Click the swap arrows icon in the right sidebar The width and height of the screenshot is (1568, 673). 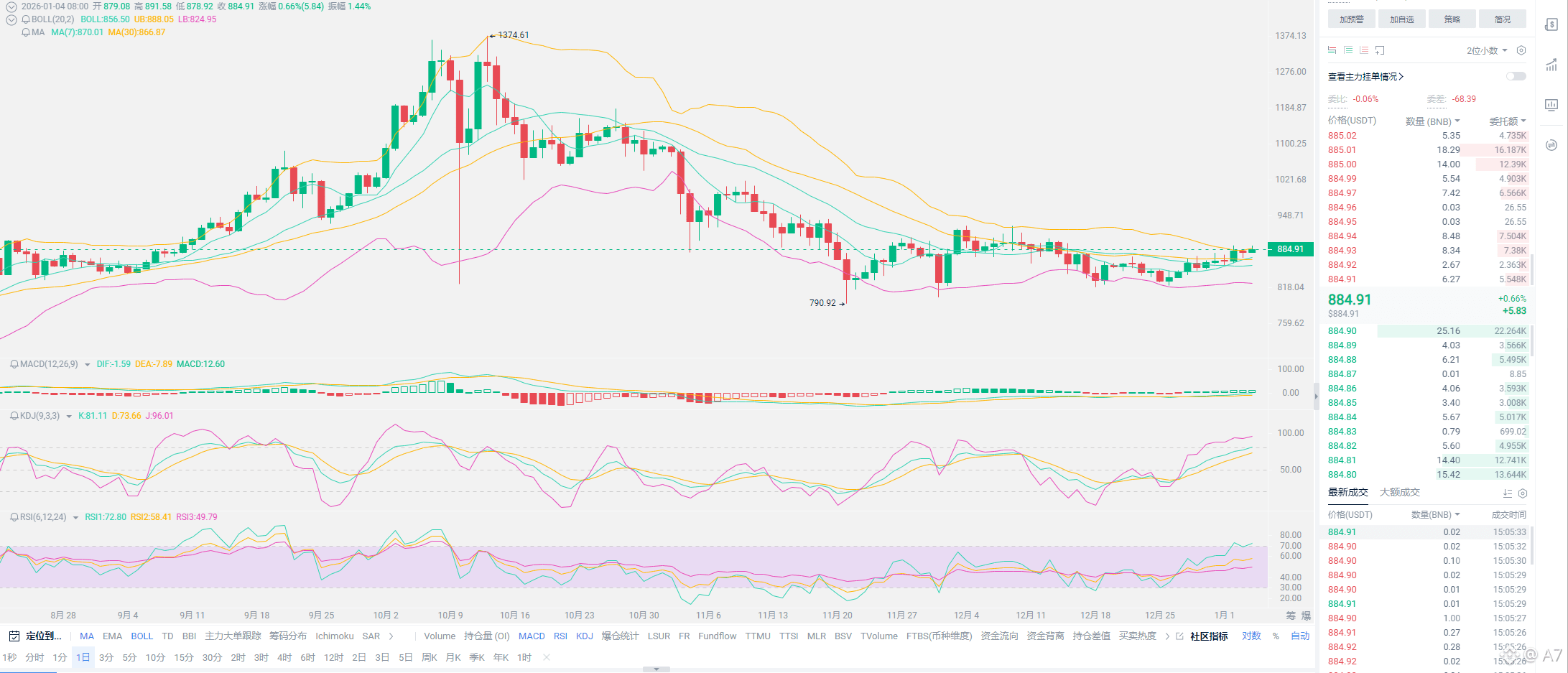(x=1551, y=145)
